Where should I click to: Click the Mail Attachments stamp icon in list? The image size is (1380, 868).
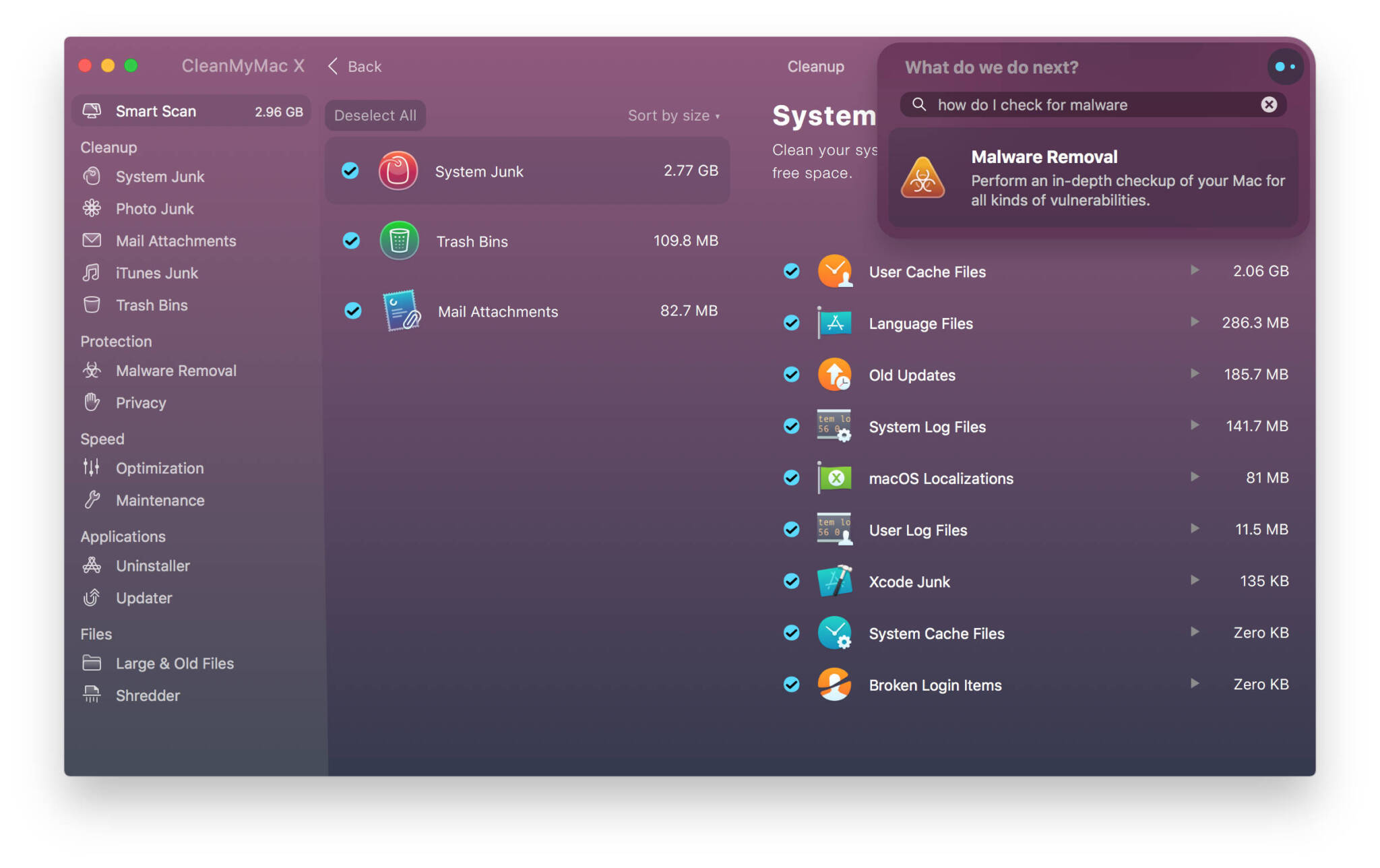[402, 311]
